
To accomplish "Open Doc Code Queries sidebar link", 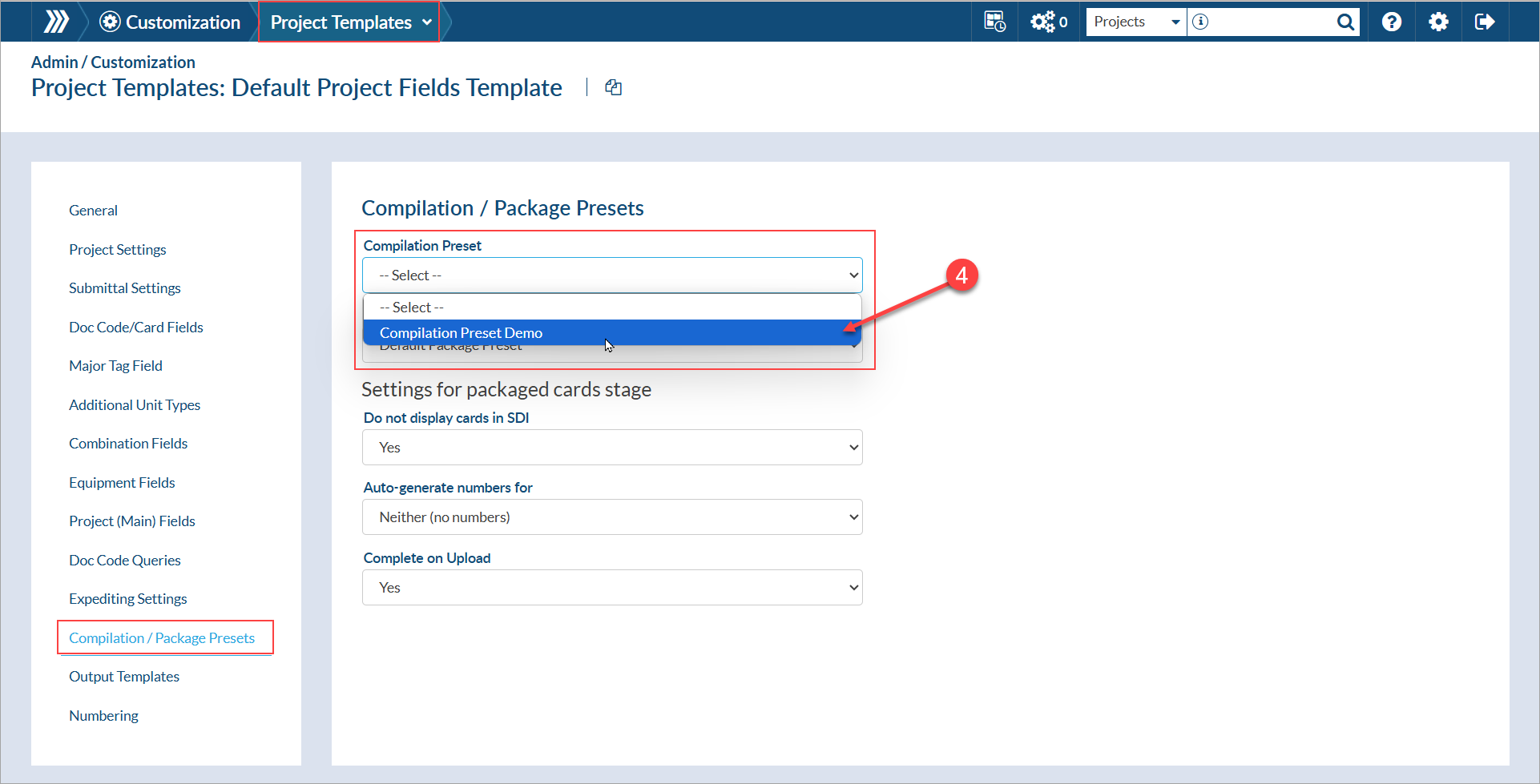I will [x=125, y=561].
